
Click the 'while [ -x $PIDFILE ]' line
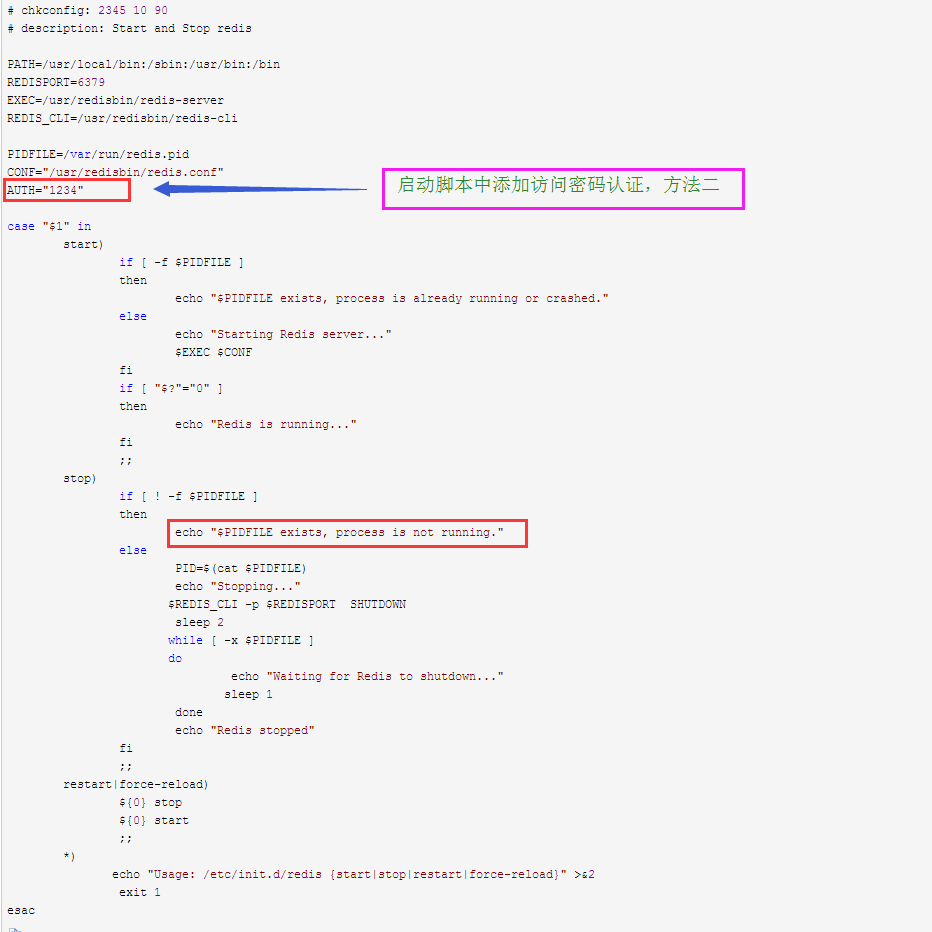(241, 640)
